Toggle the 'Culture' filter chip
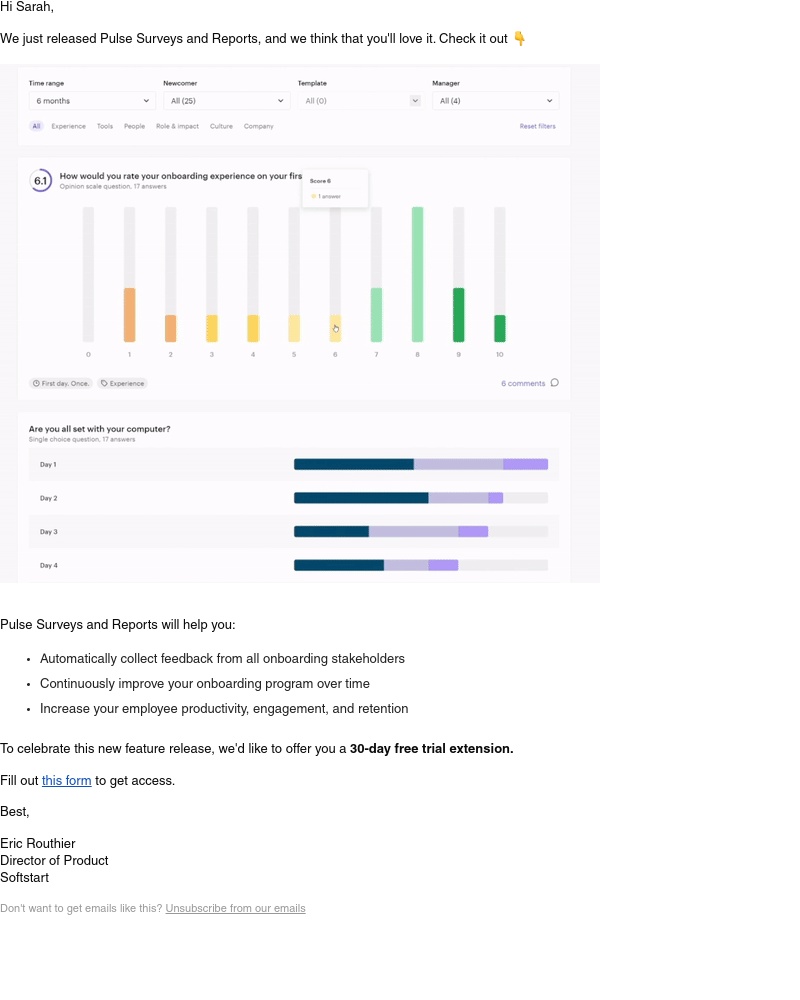Viewport: 800px width, 1000px height. [221, 126]
